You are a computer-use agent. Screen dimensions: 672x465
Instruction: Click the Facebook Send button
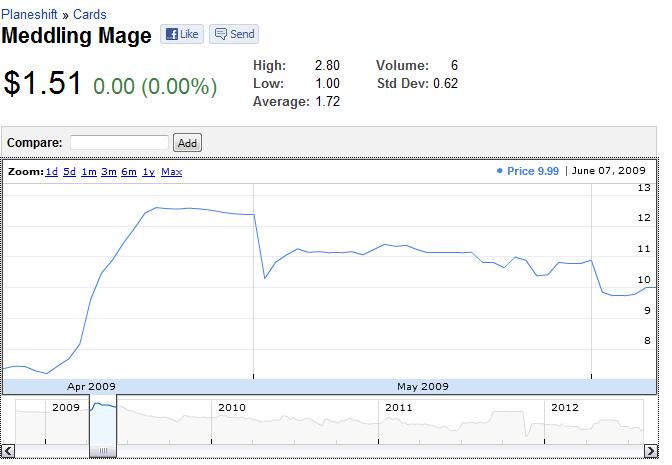pyautogui.click(x=235, y=34)
